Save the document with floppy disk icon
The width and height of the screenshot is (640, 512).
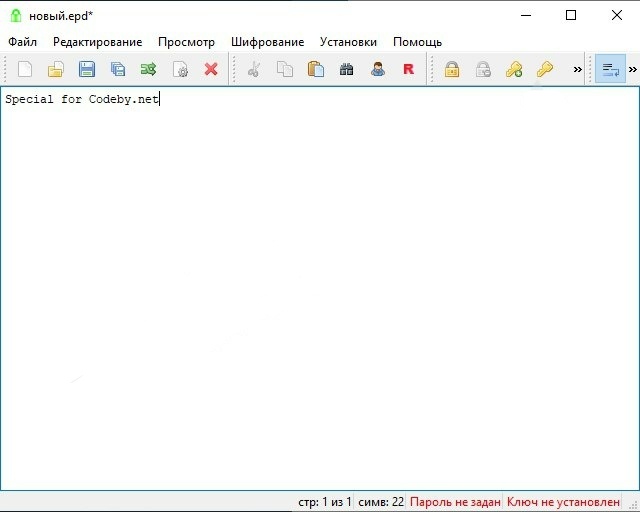(87, 69)
